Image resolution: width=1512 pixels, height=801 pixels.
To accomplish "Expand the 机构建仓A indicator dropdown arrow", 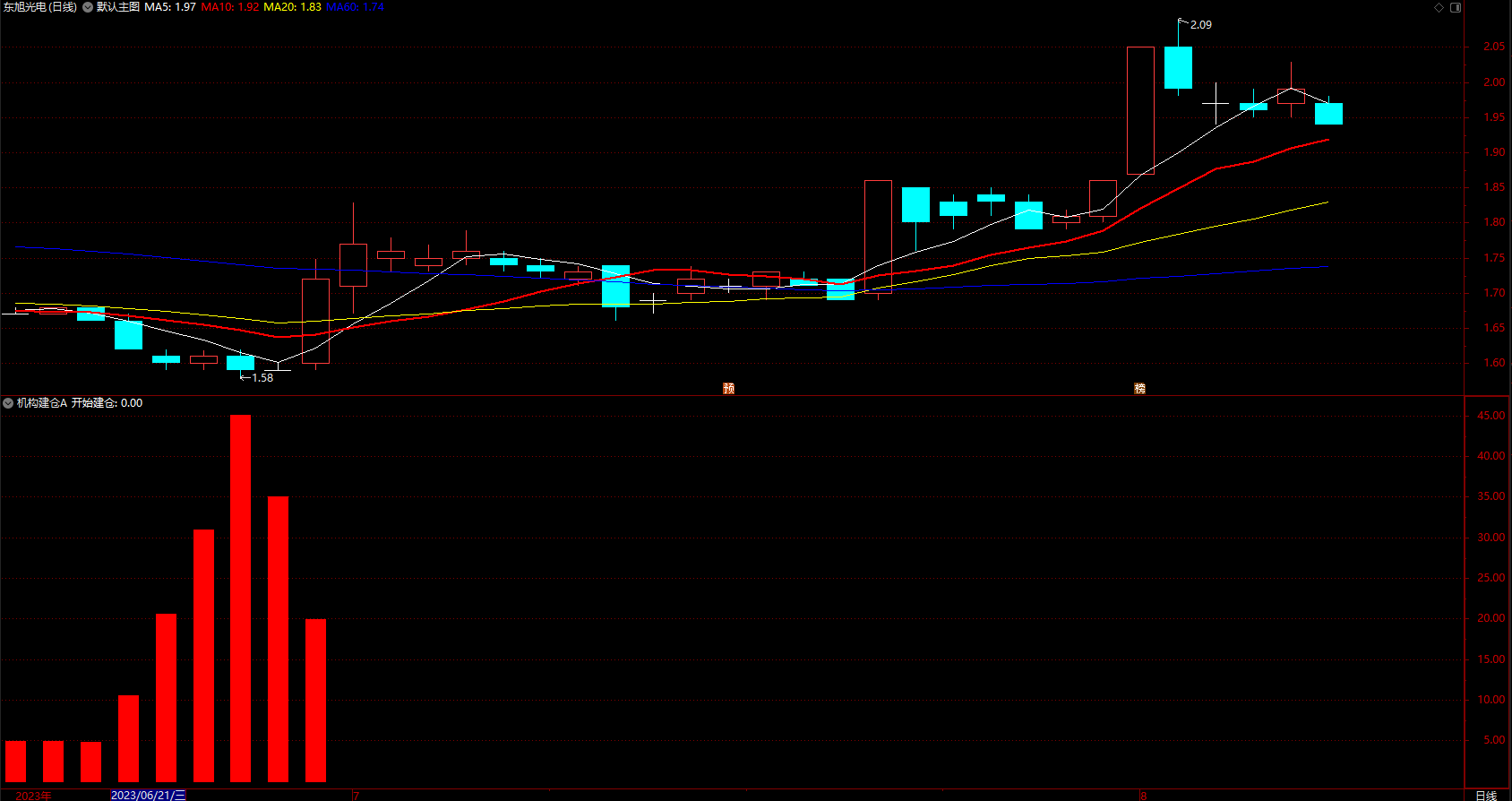I will click(8, 403).
